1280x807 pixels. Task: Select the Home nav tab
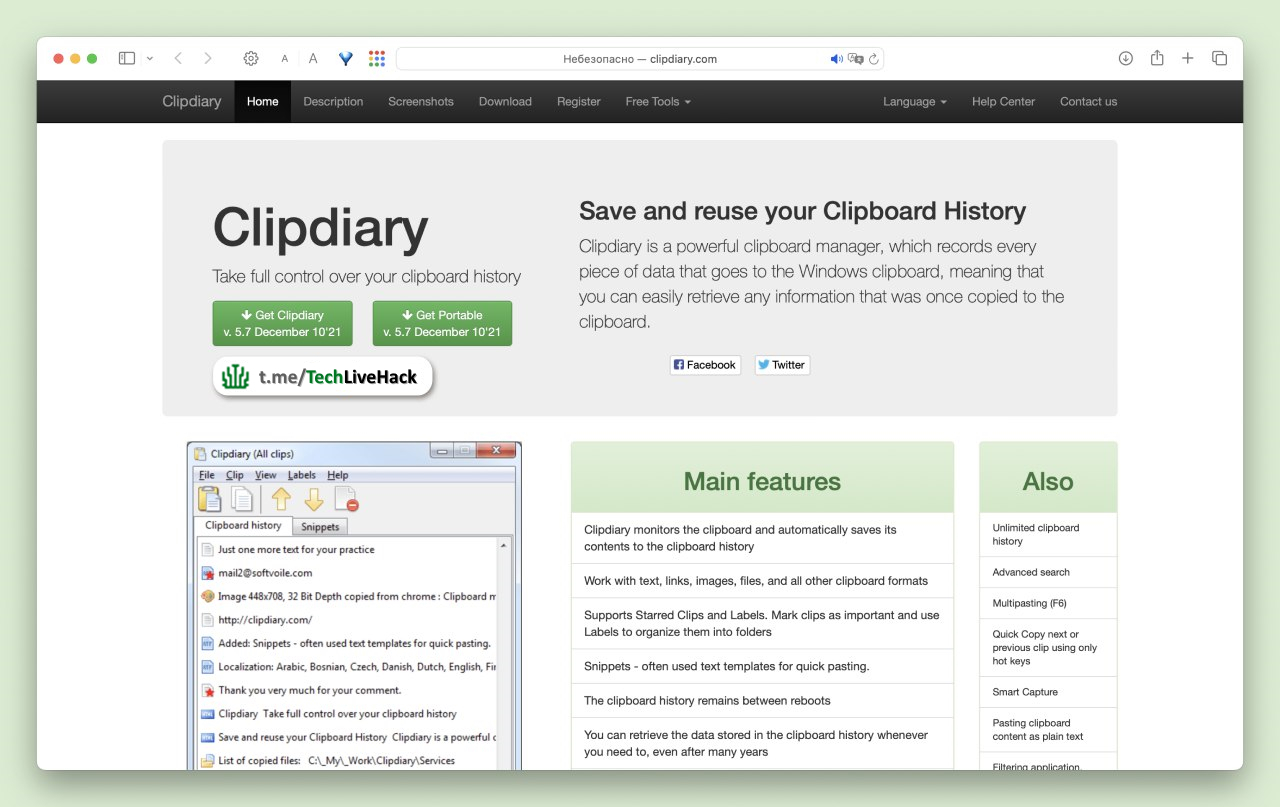point(263,101)
